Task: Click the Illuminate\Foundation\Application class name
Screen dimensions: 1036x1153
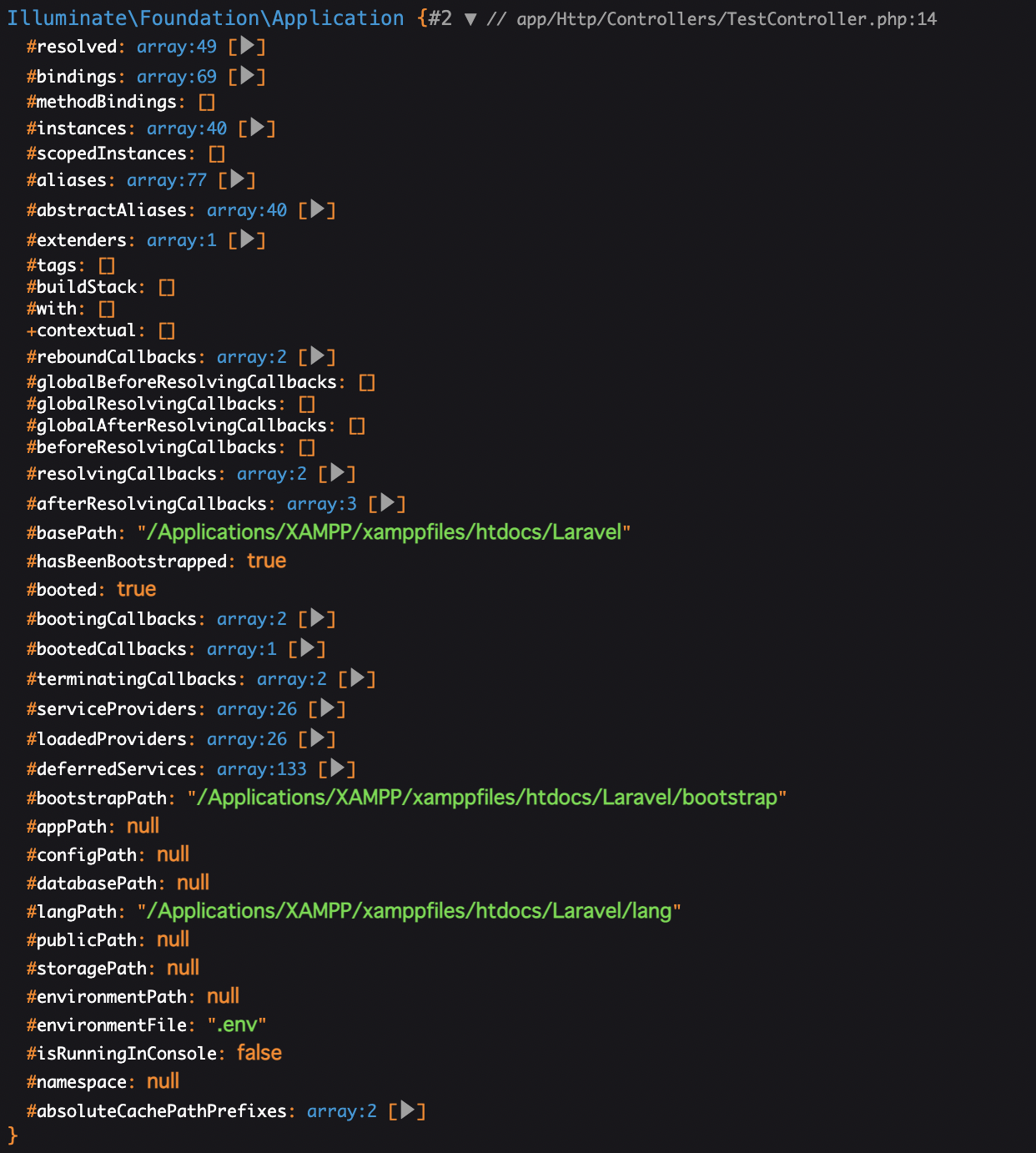Action: coord(205,18)
